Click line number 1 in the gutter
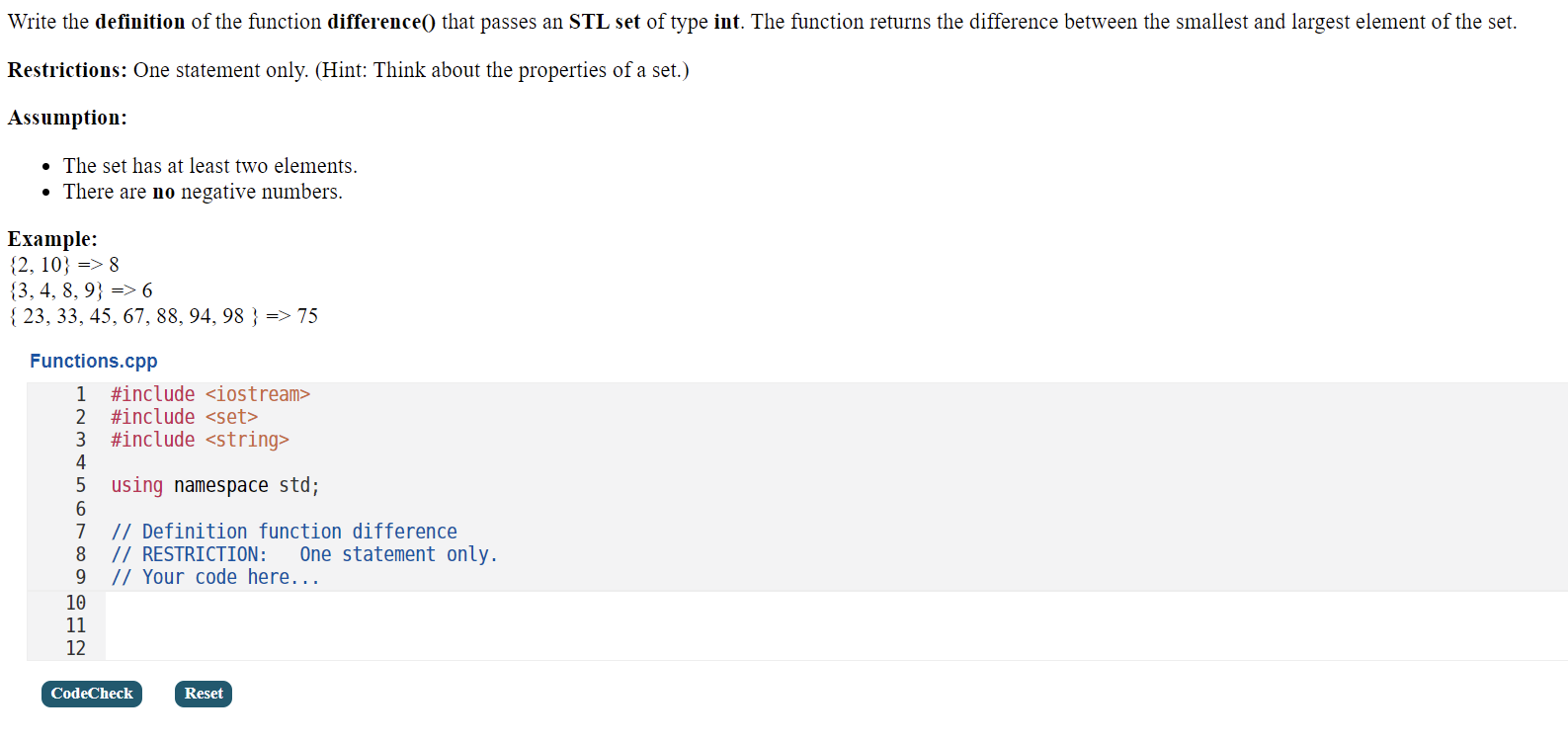This screenshot has width=1568, height=741. [80, 393]
